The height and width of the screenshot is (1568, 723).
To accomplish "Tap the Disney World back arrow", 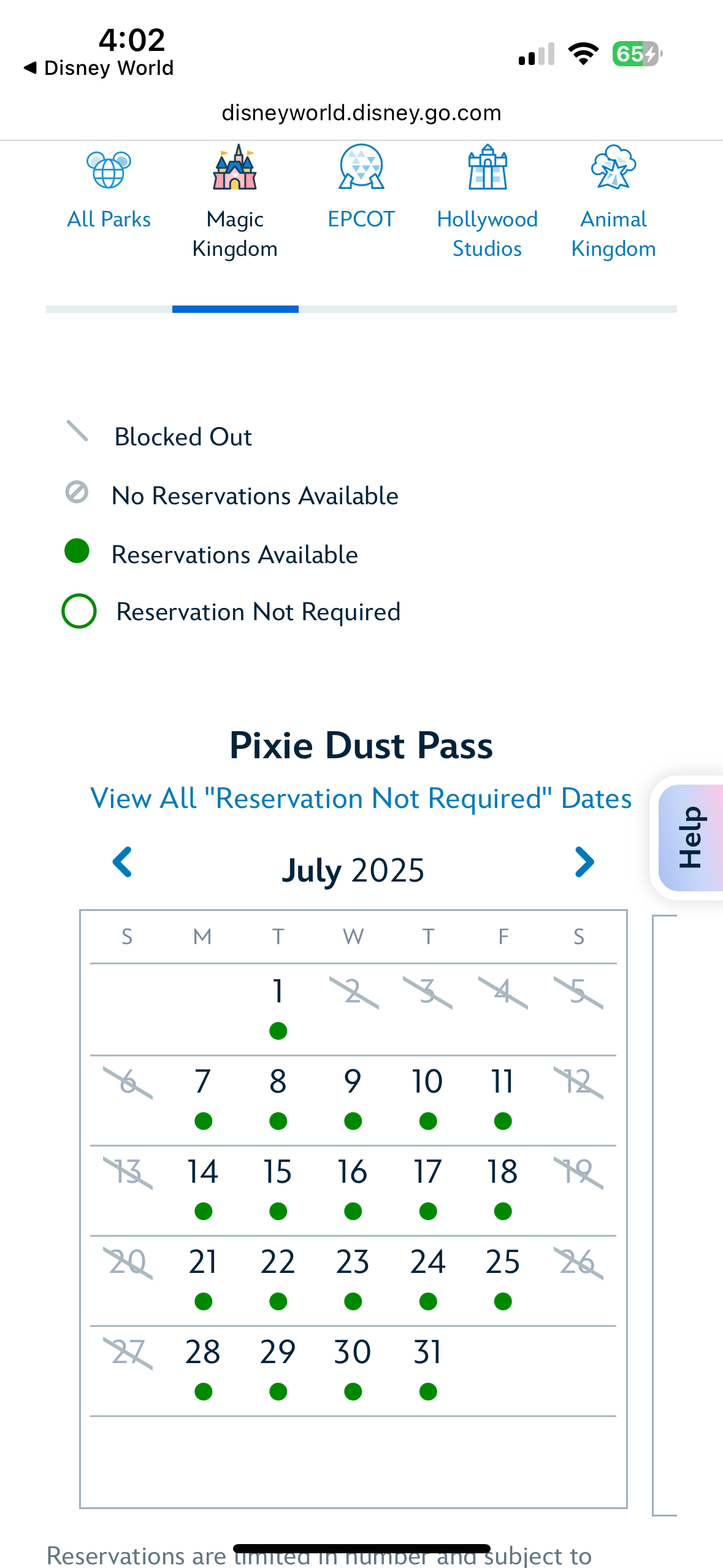I will [31, 67].
